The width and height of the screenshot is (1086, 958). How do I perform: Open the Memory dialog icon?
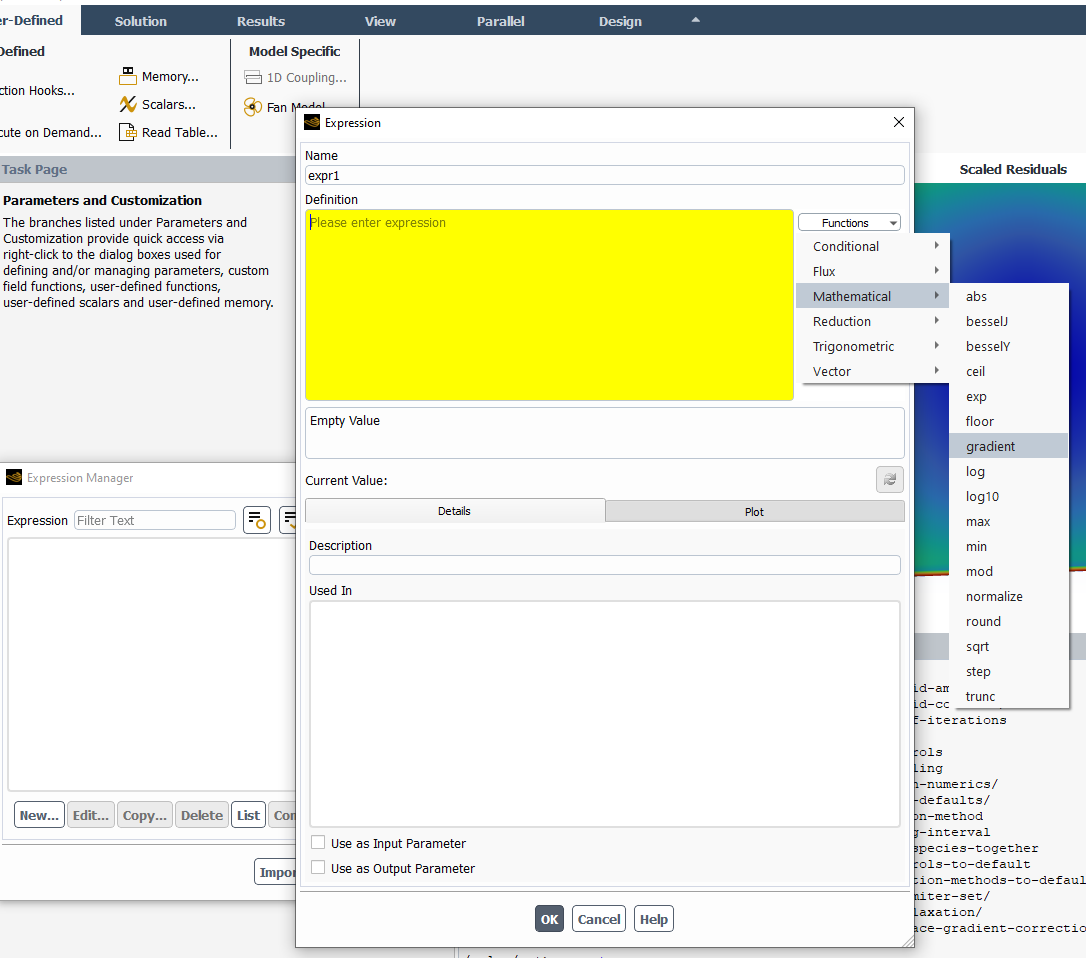click(127, 76)
